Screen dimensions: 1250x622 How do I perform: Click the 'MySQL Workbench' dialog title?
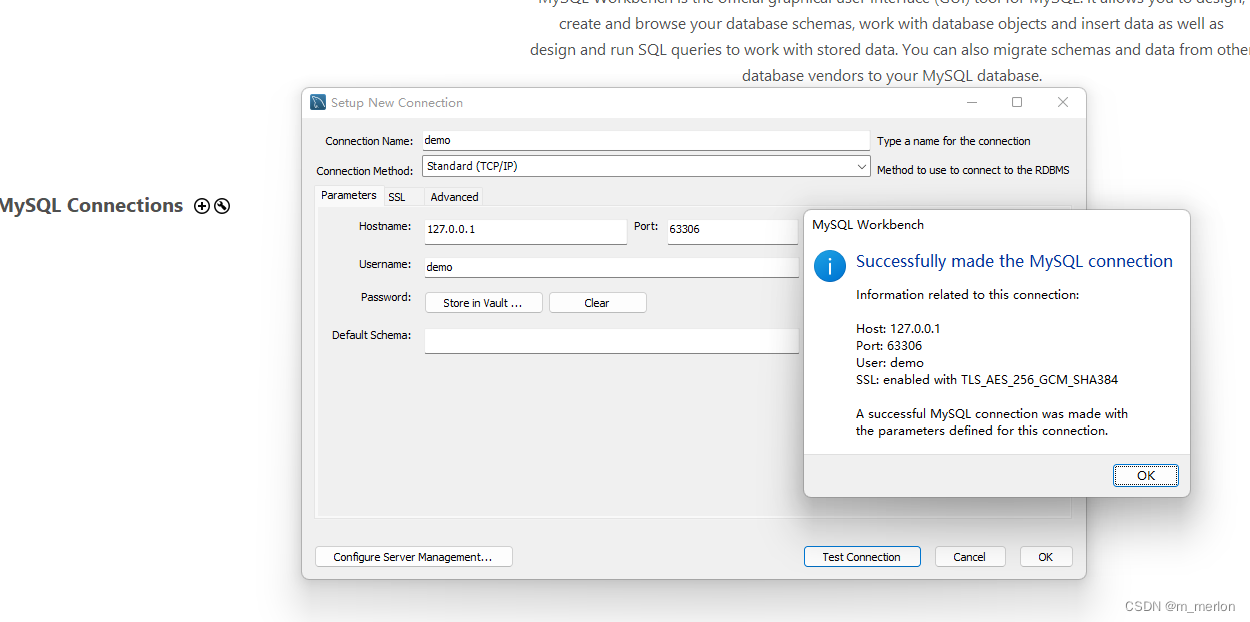pyautogui.click(x=868, y=225)
